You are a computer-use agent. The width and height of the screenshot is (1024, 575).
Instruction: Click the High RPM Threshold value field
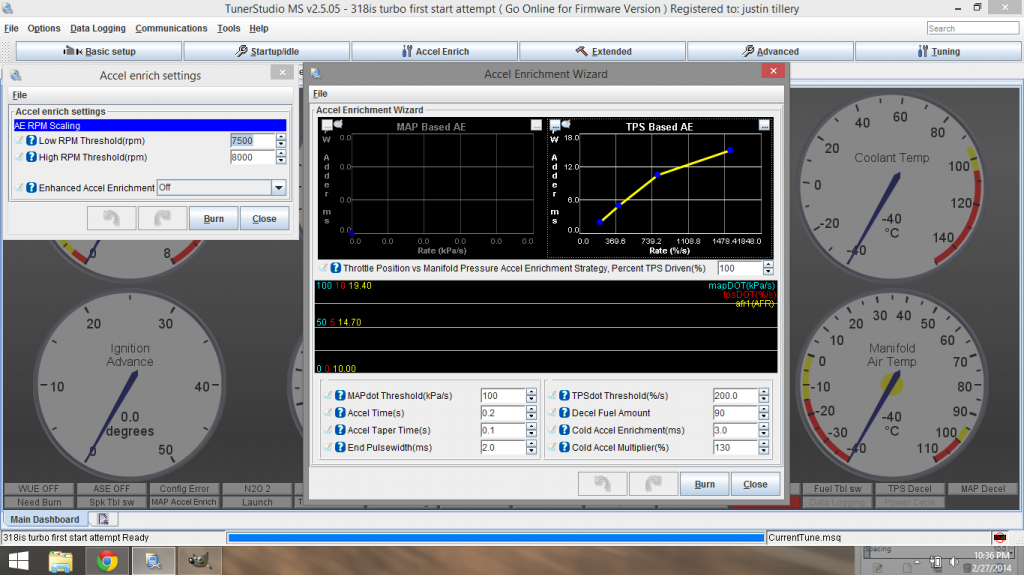[252, 157]
